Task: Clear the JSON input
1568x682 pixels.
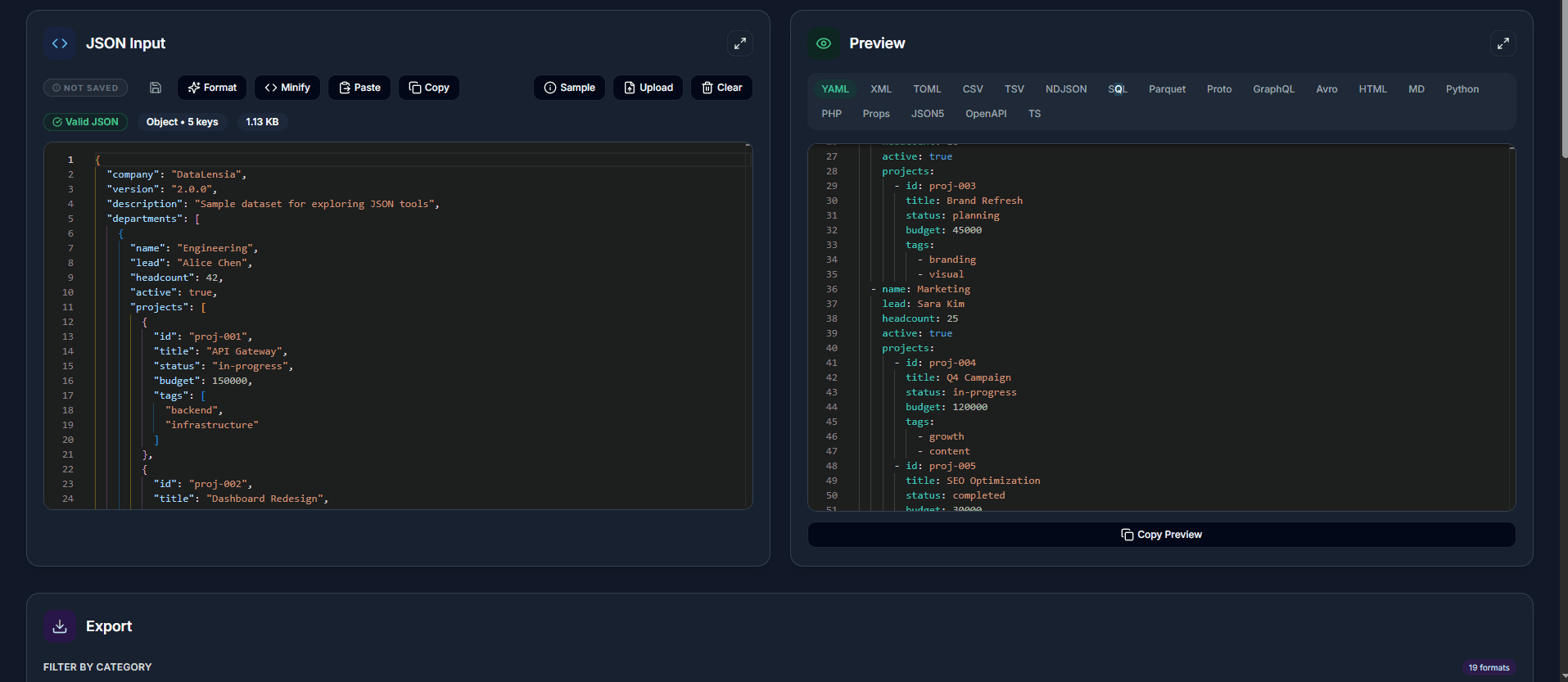Action: pos(722,88)
